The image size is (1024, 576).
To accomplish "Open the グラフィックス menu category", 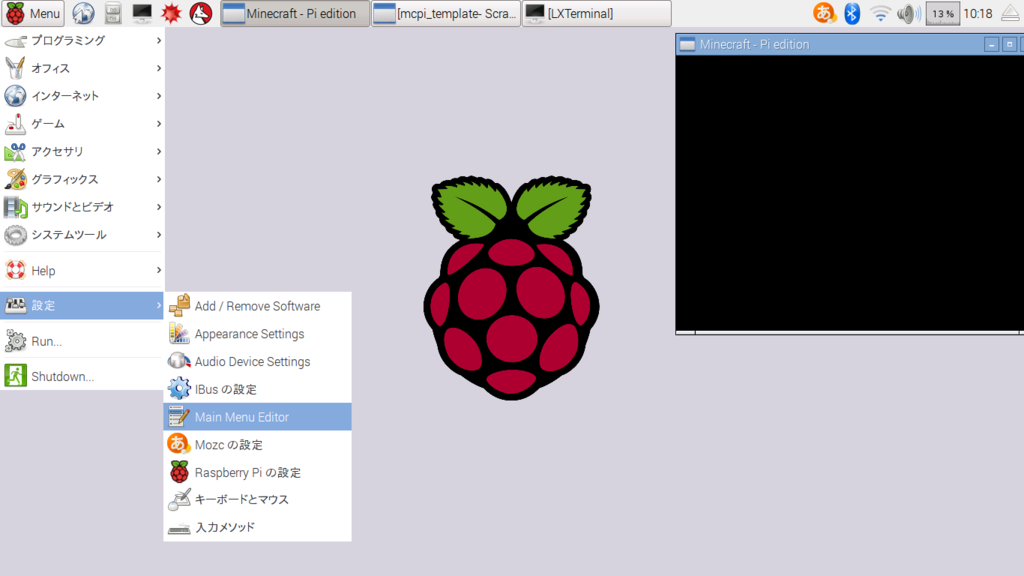I will coord(82,179).
